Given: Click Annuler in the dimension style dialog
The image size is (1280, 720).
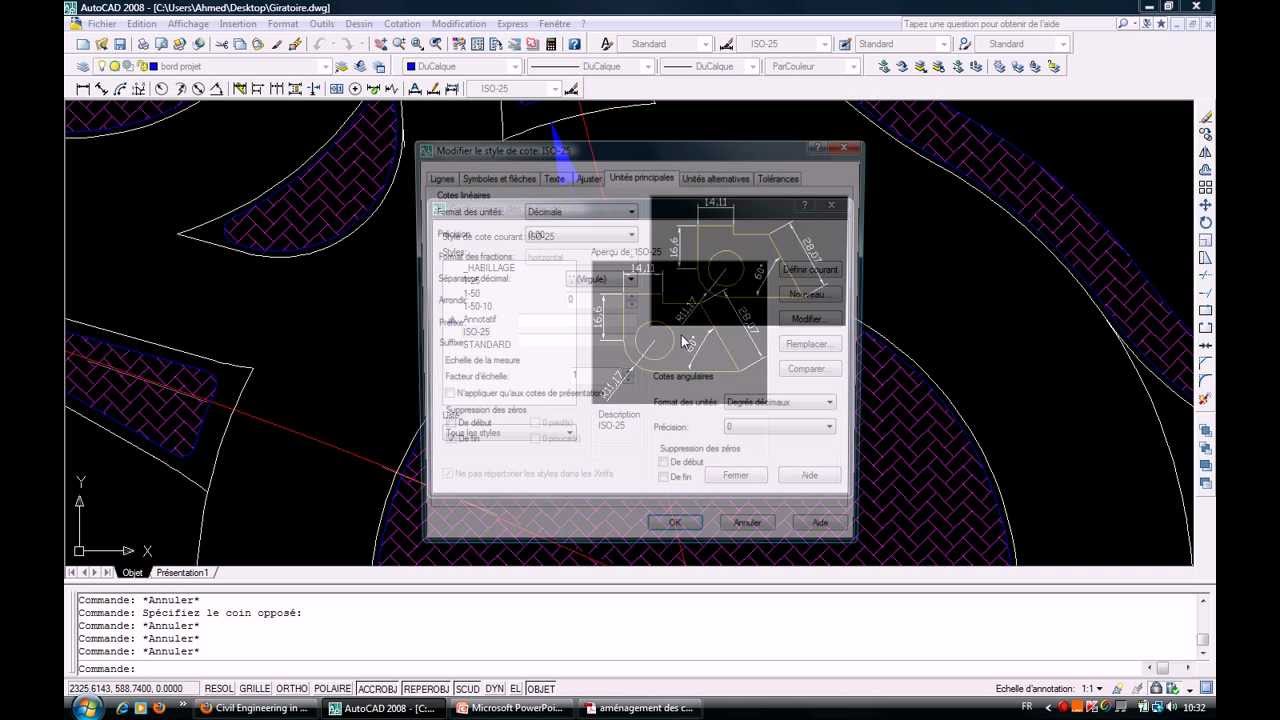Looking at the screenshot, I should 748,522.
